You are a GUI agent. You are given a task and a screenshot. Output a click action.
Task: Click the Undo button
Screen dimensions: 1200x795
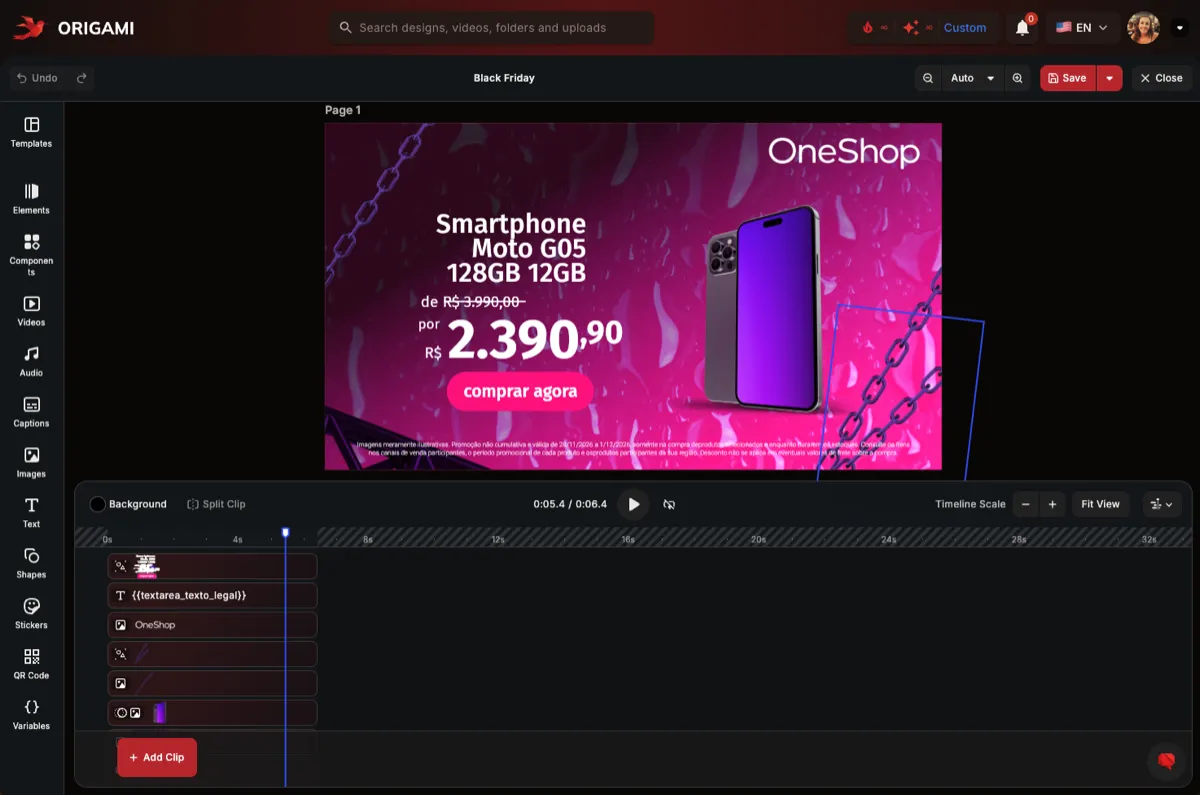(x=38, y=78)
